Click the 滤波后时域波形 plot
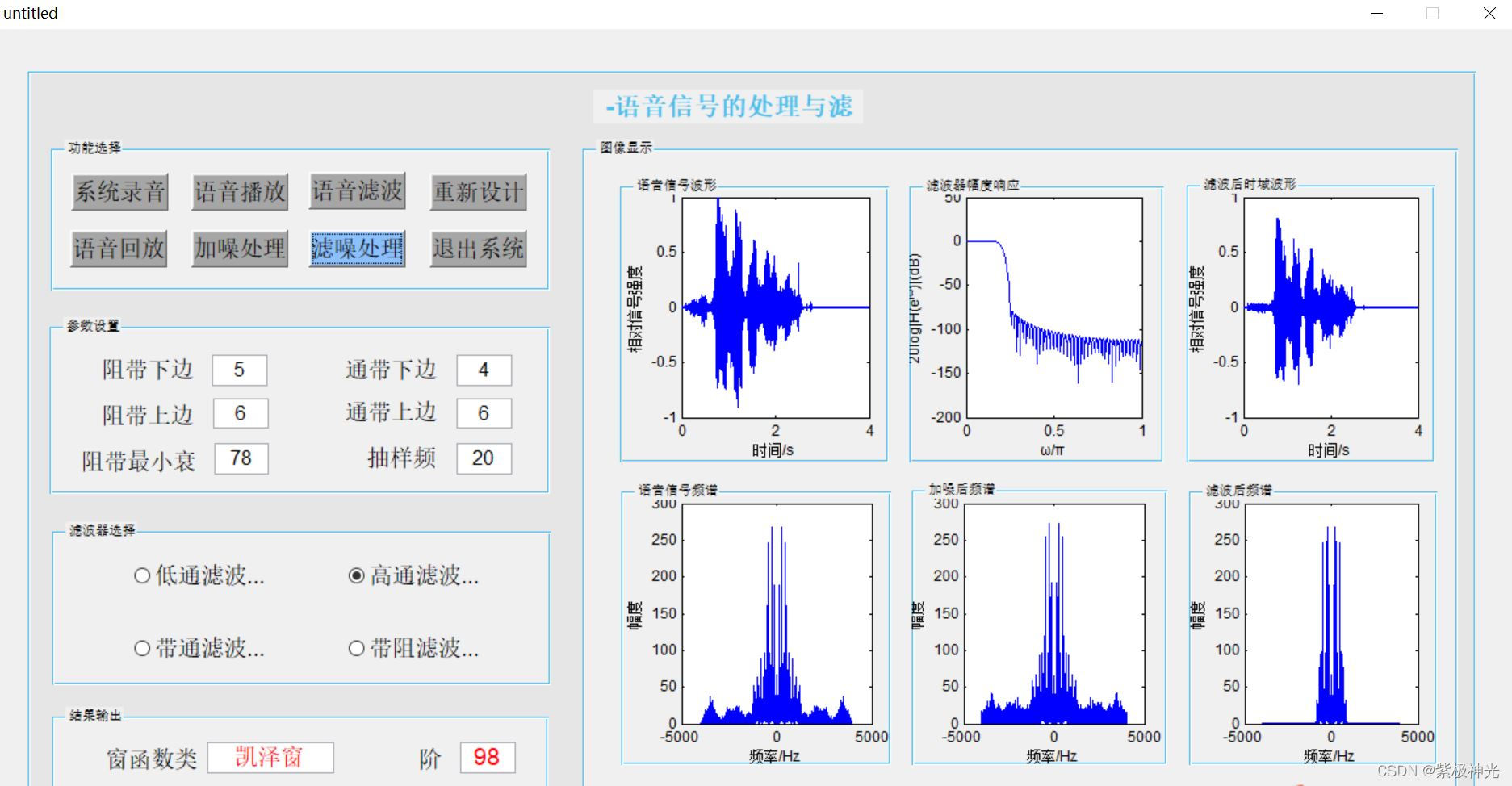Screen dimensions: 1512x786 coord(1331,308)
